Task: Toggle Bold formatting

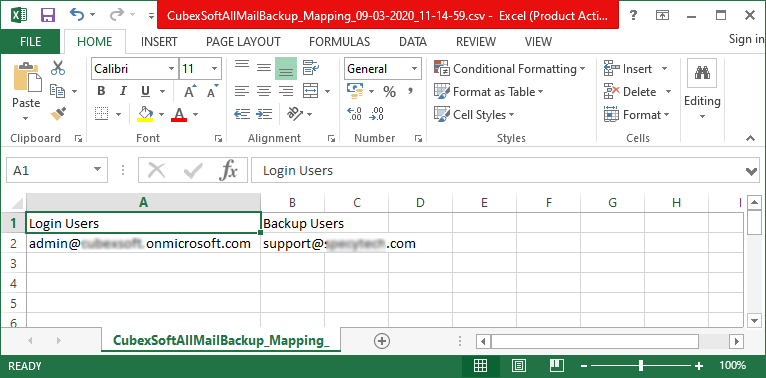Action: 101,91
